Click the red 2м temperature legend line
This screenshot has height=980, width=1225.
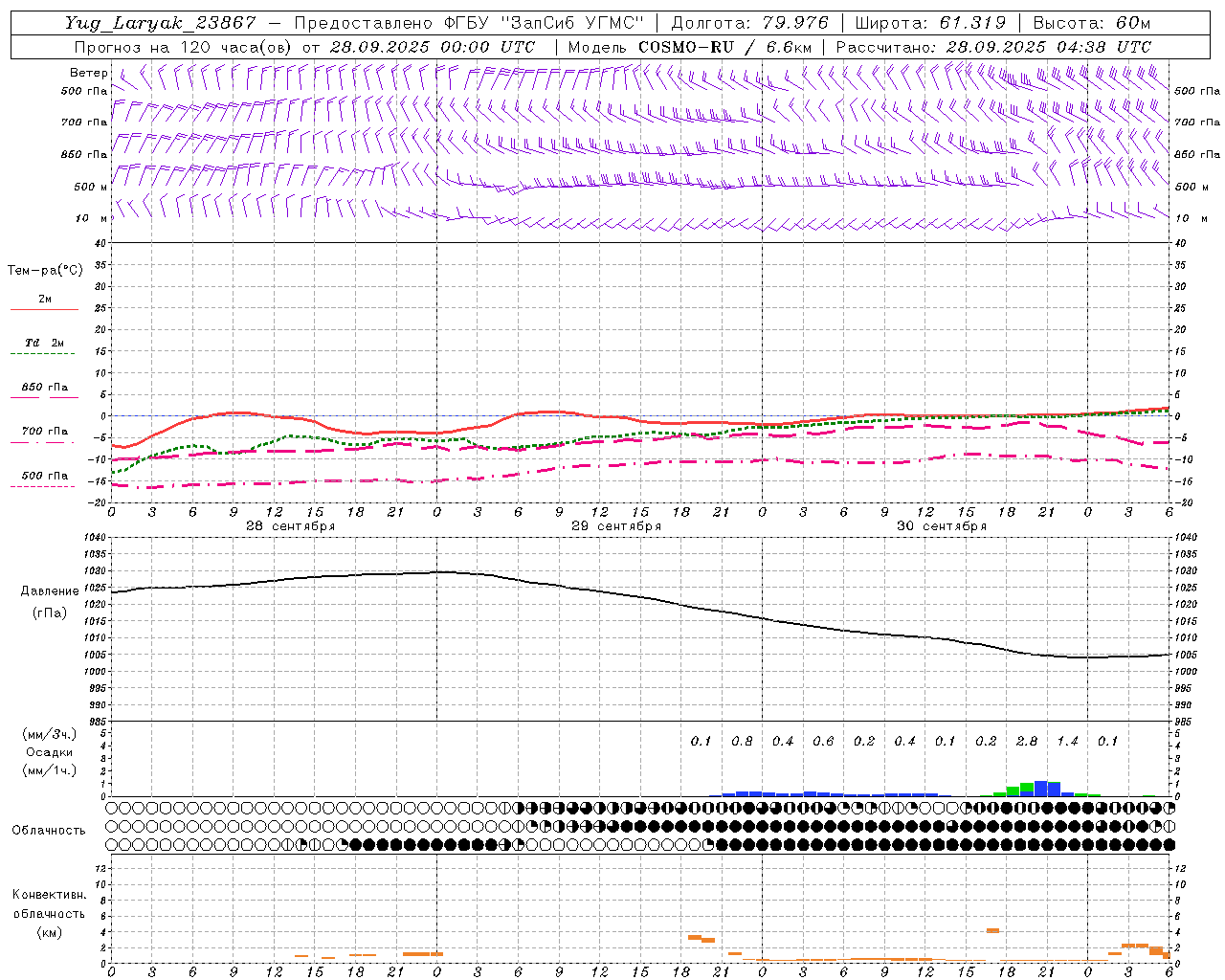44,309
